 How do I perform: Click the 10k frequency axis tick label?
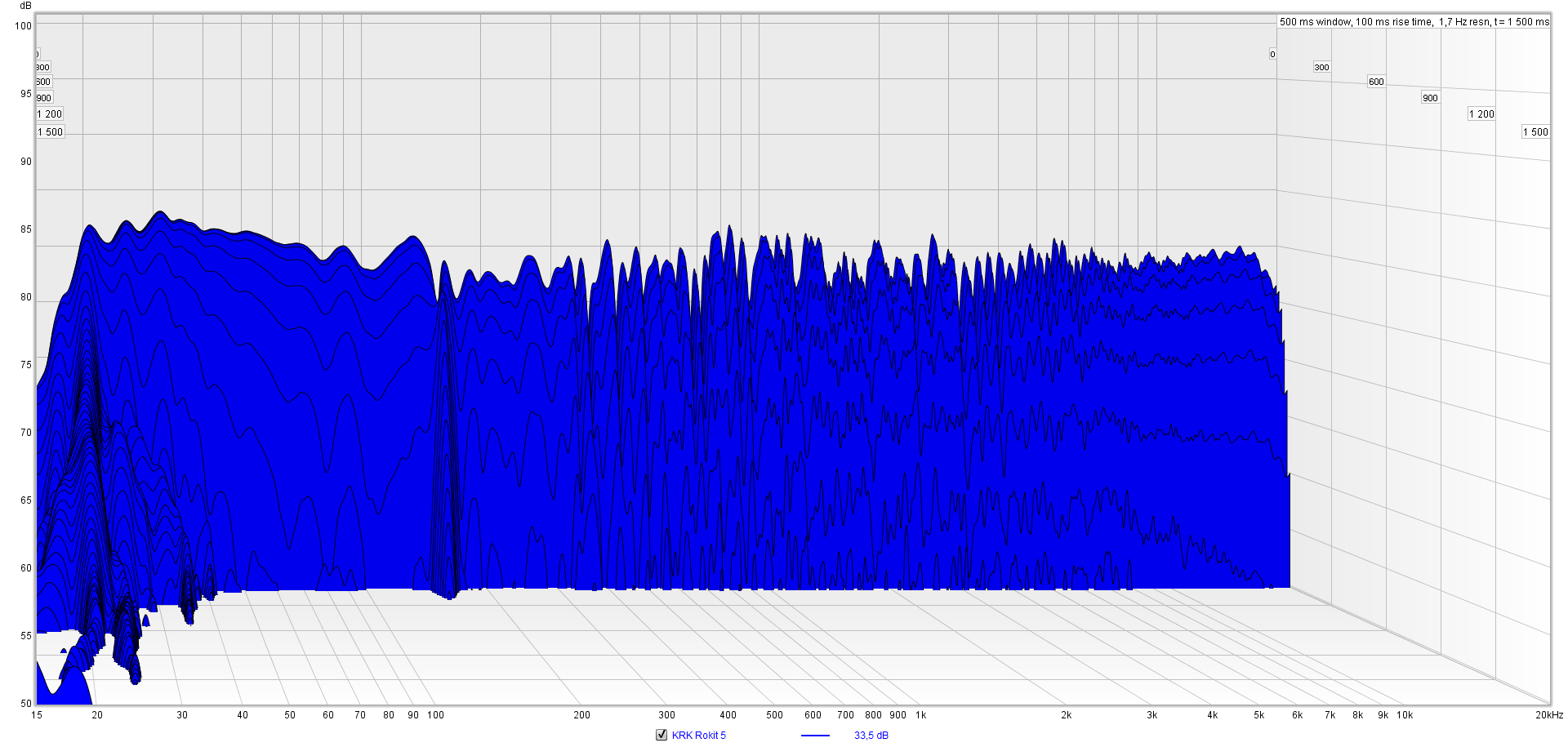(1404, 715)
